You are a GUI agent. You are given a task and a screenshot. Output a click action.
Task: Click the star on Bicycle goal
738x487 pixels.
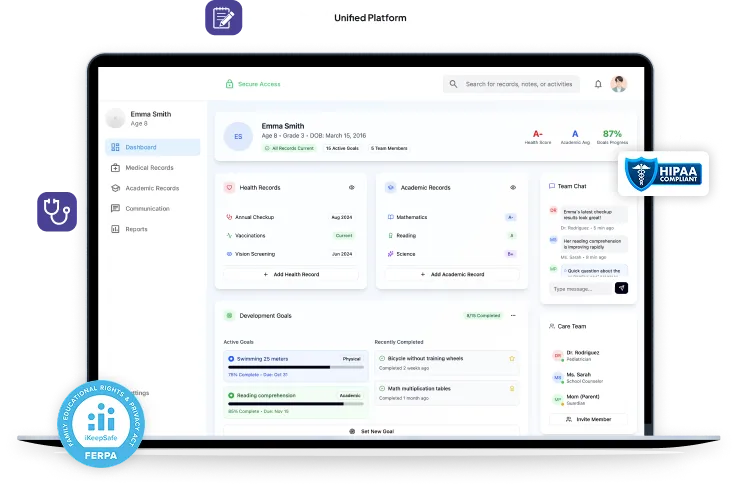tap(512, 358)
